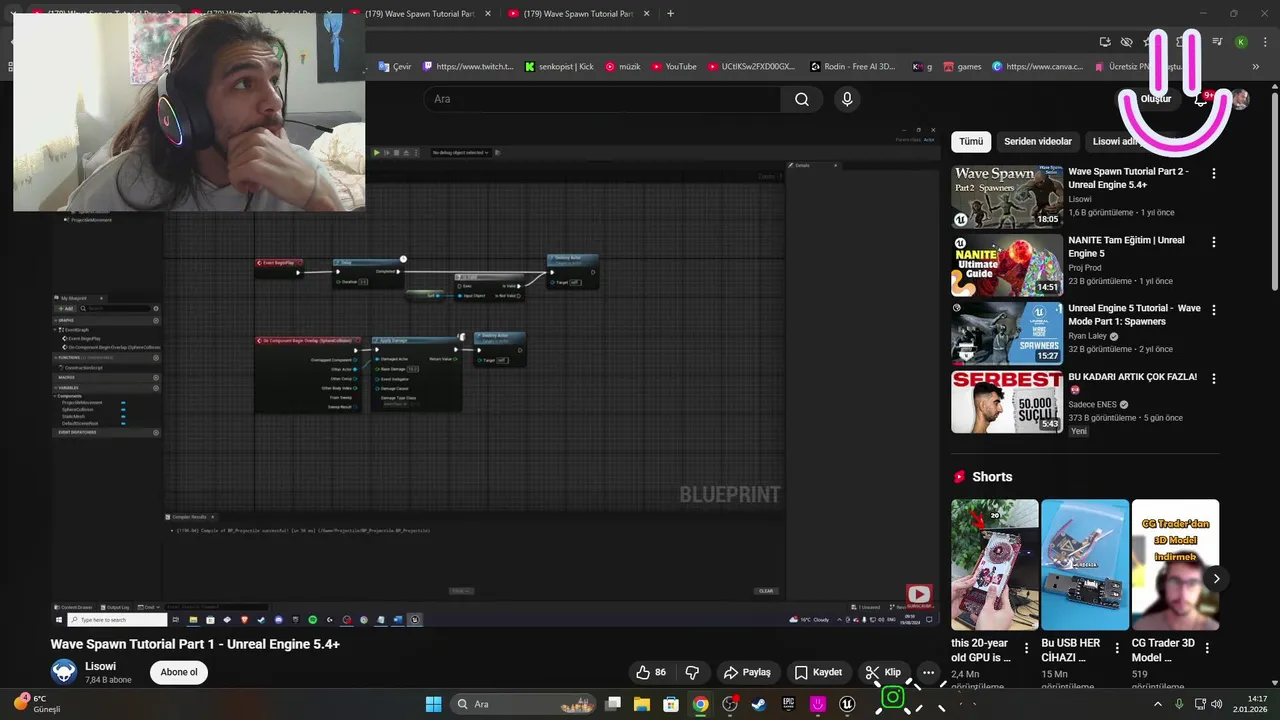Viewport: 1280px width, 720px height.
Task: Open Ryan Laley Spawners thumbnail
Action: [x=1007, y=333]
